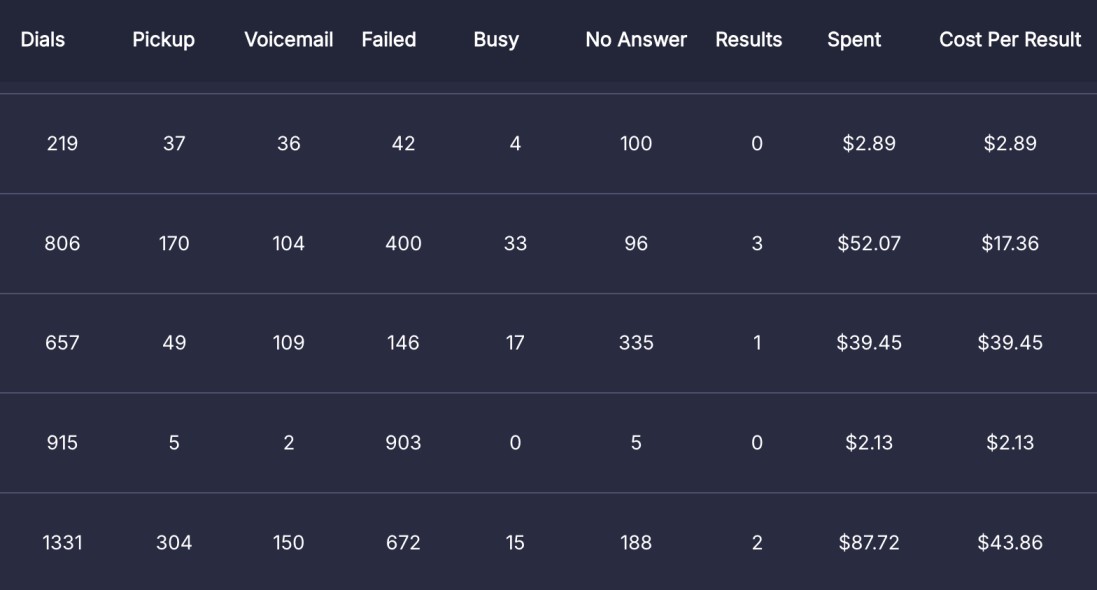Click the Busy column header
The width and height of the screenshot is (1097, 590).
496,40
